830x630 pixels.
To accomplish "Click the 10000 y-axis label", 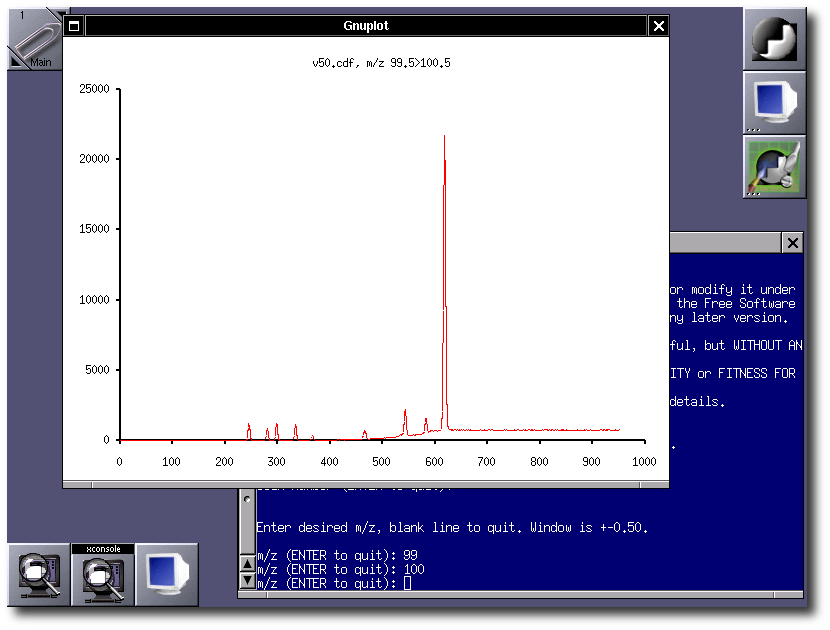I will click(x=94, y=300).
